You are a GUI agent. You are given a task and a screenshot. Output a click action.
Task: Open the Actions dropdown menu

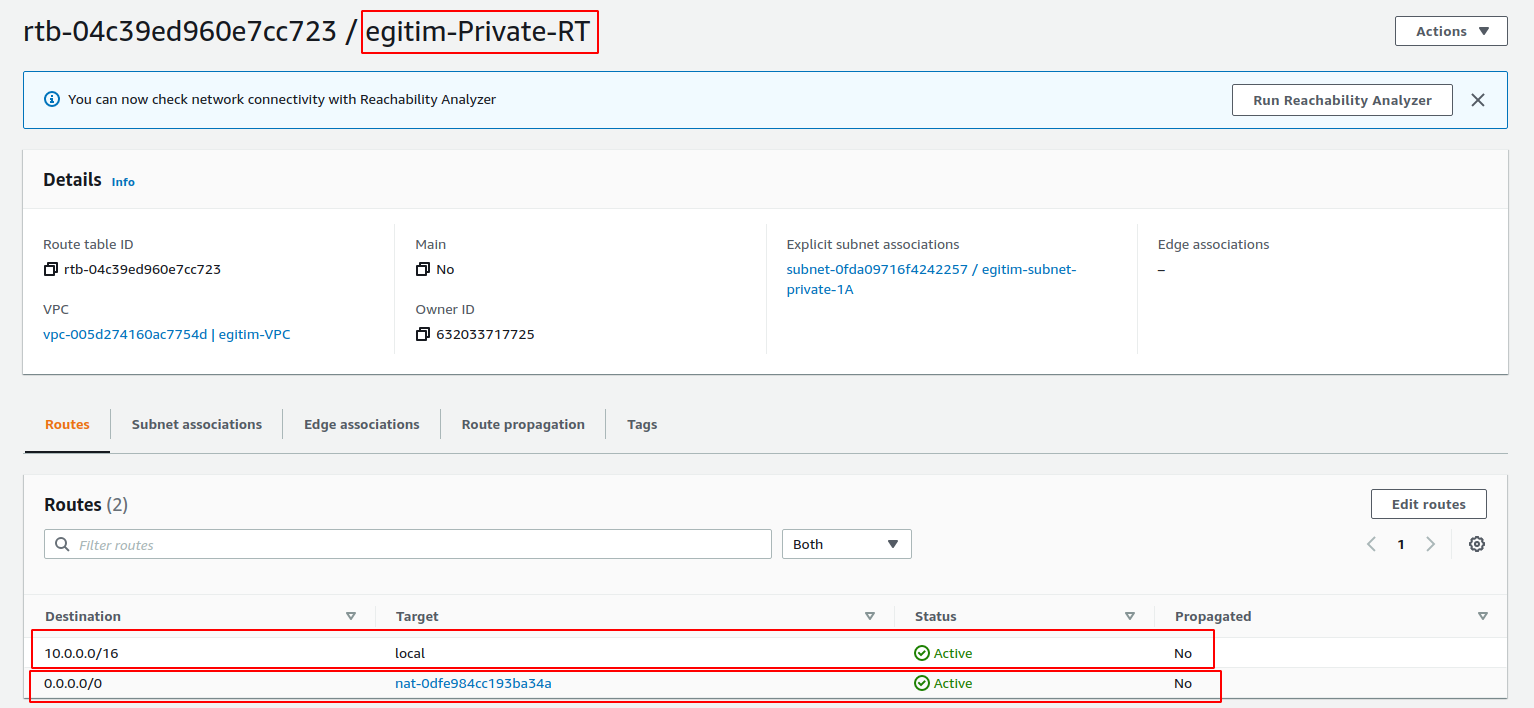tap(1451, 31)
